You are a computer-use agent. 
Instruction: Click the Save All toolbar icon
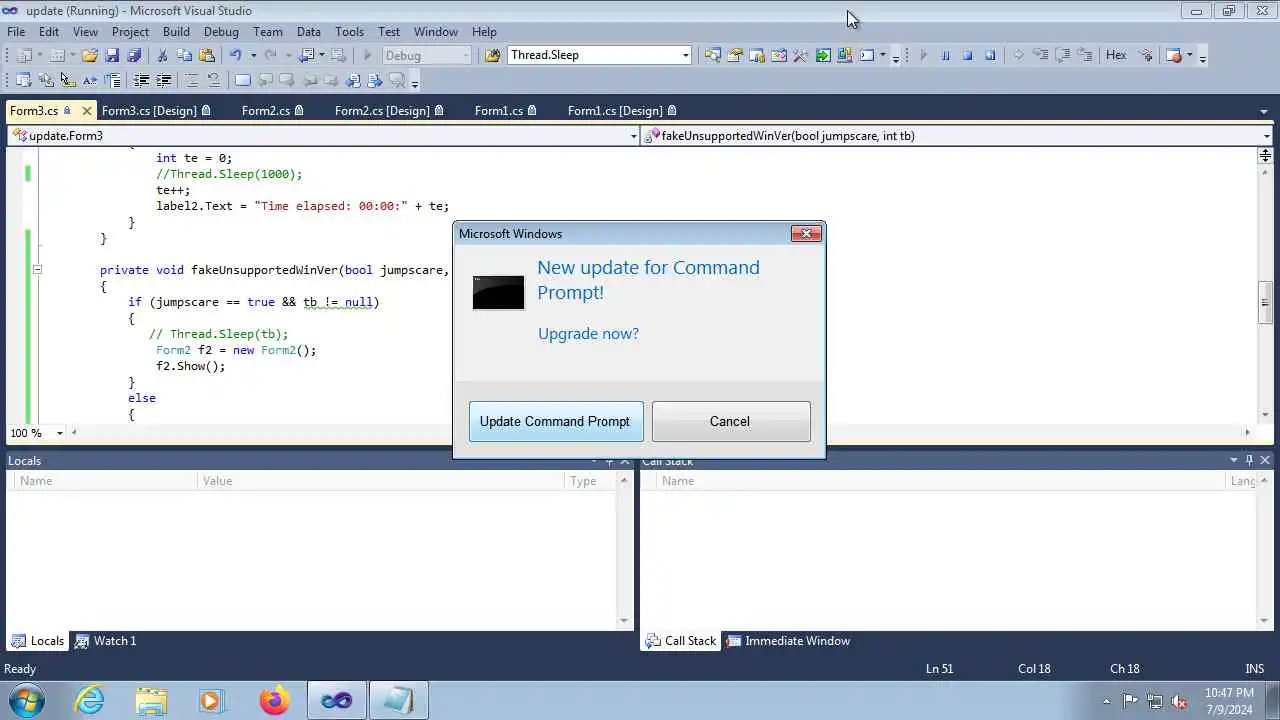pyautogui.click(x=134, y=56)
